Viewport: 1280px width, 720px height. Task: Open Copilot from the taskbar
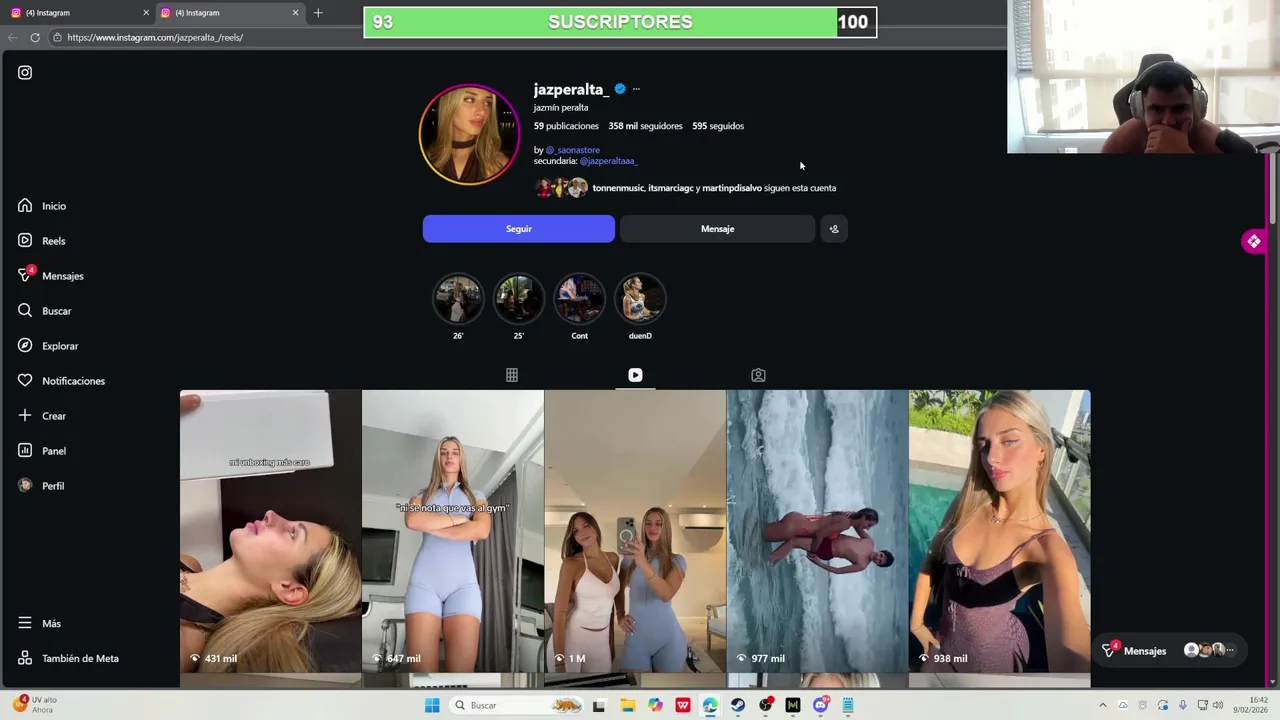655,705
